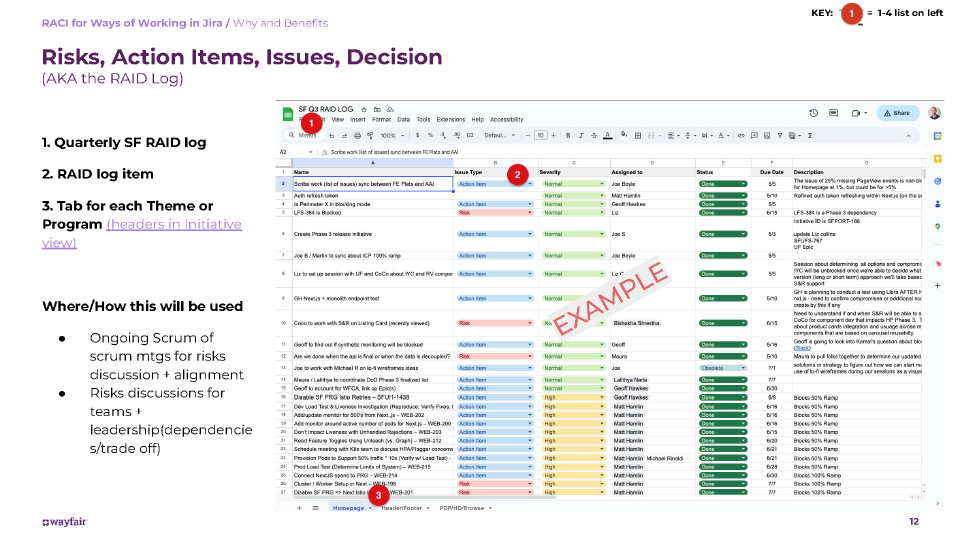Click the Share button

coord(898,113)
